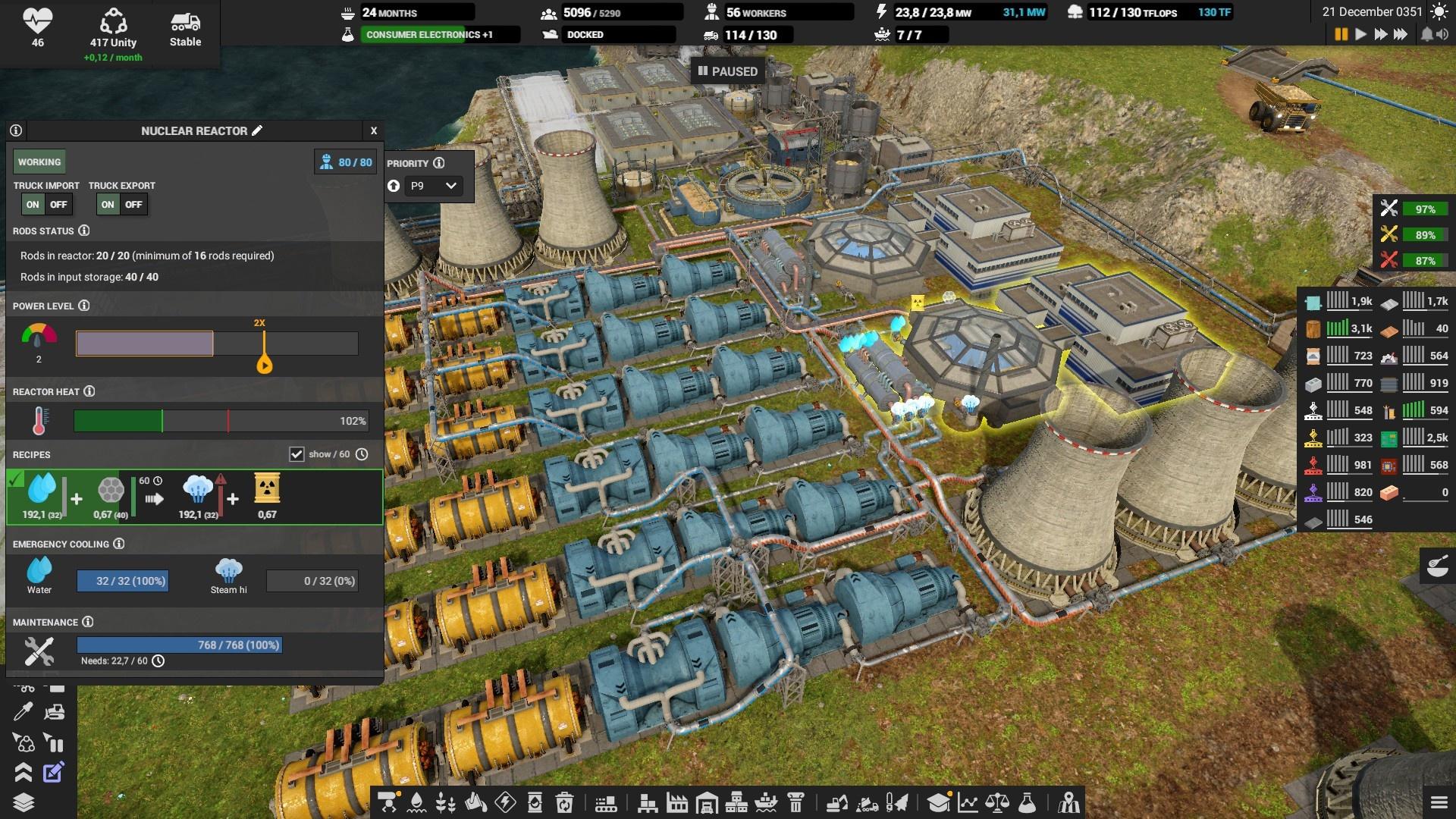Click the Working status button
1456x819 pixels.
coord(39,162)
